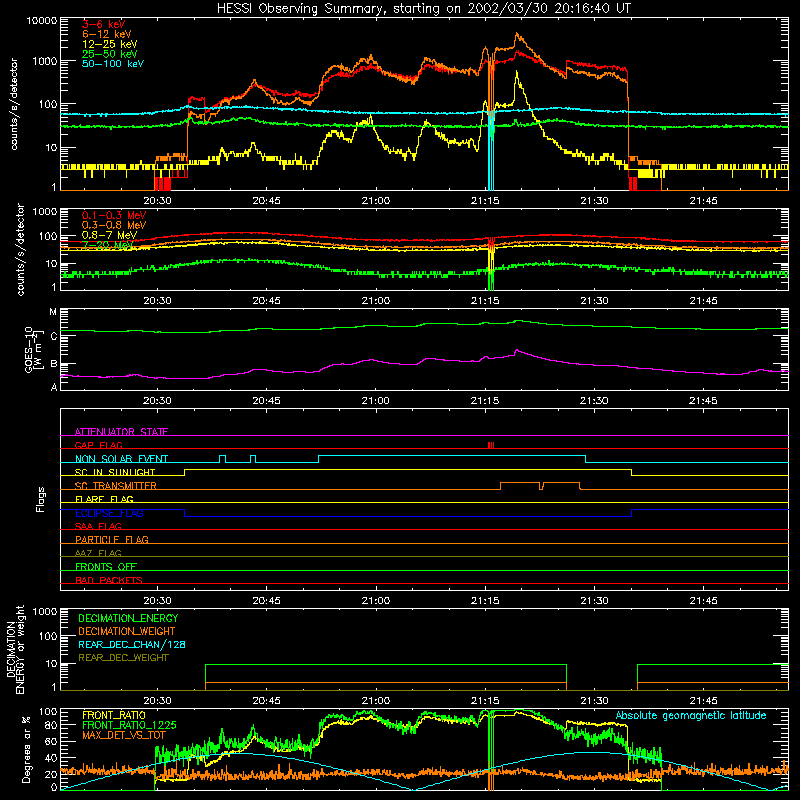The width and height of the screenshot is (800, 800).
Task: Click the red gap marks on the GAP_FLAG line
Action: pyautogui.click(x=491, y=445)
